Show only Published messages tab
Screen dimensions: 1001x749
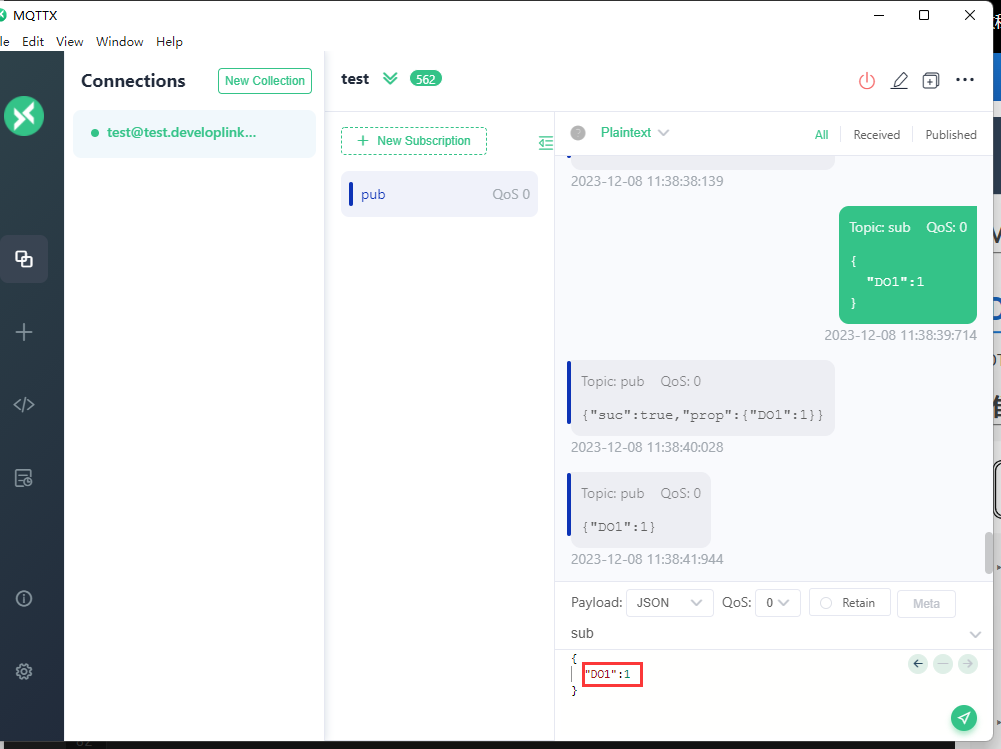[951, 135]
